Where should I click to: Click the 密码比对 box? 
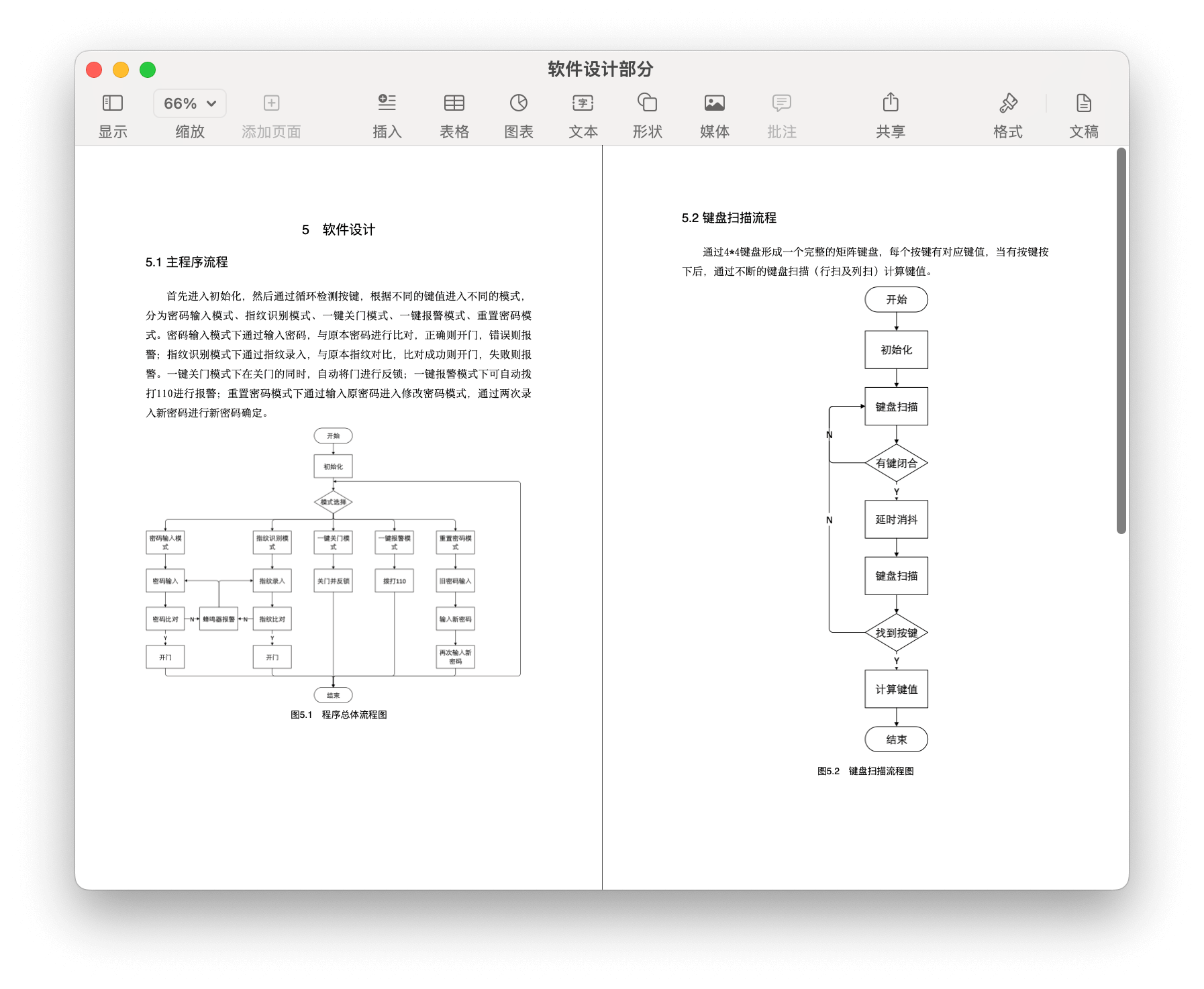point(165,619)
